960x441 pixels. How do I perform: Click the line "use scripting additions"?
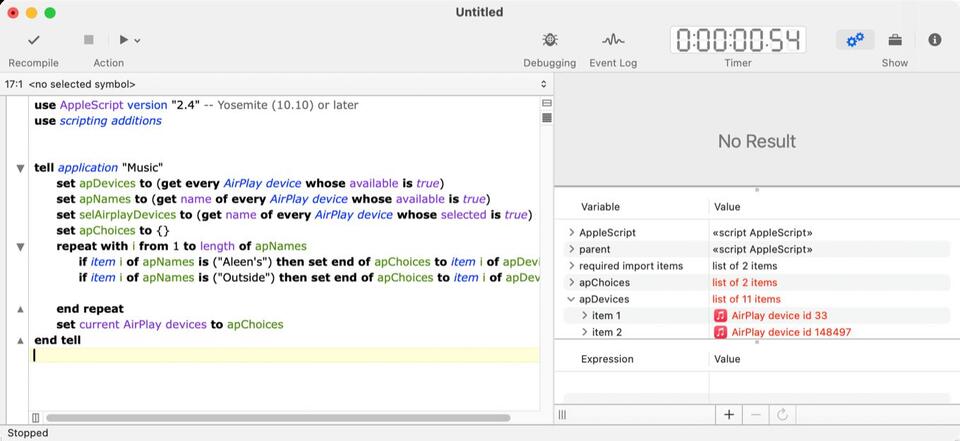[x=98, y=121]
